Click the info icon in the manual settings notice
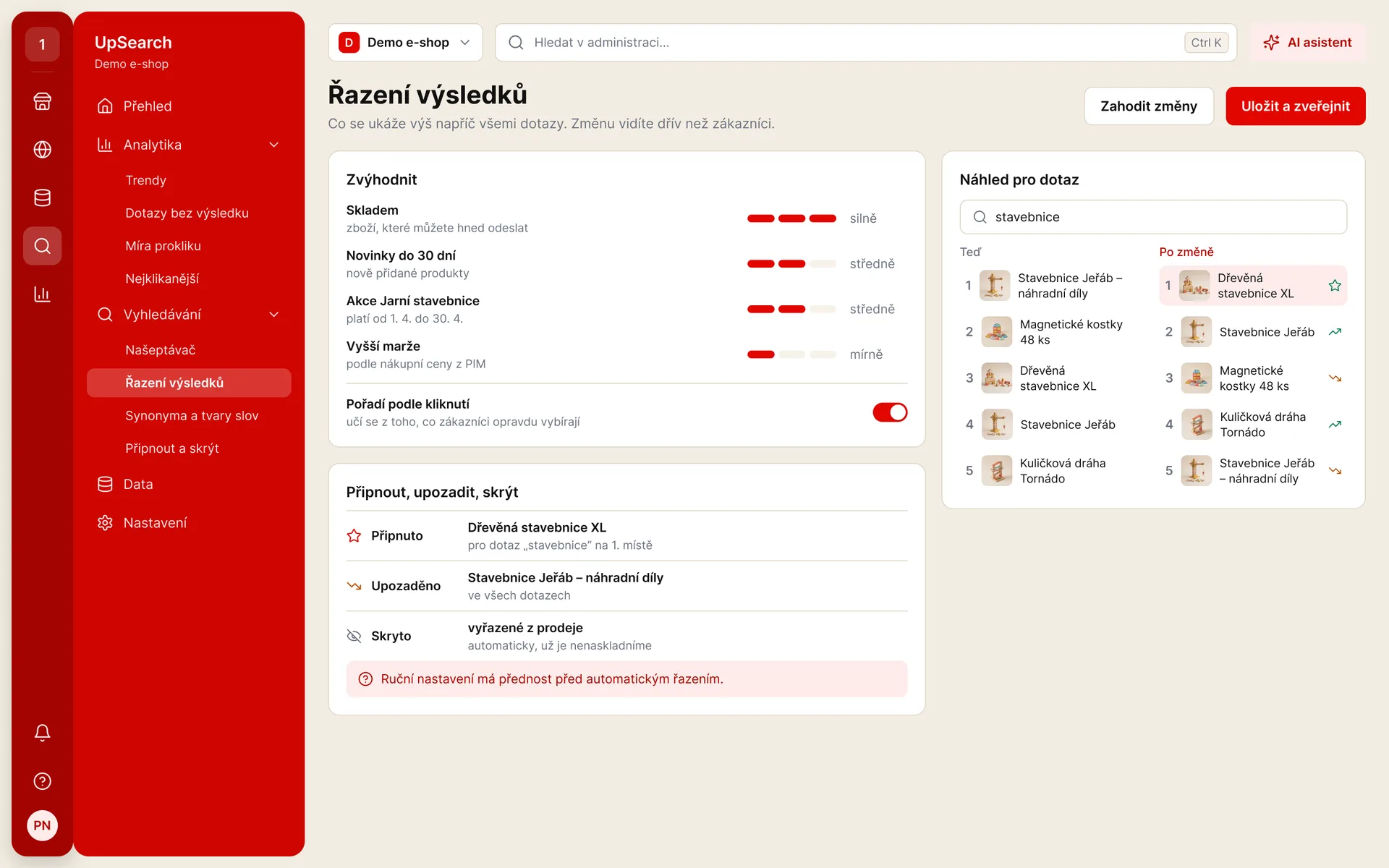This screenshot has width=1389, height=868. tap(365, 679)
